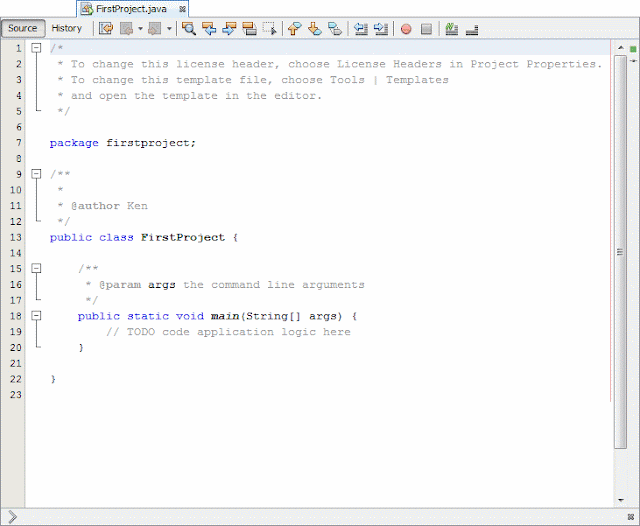Click the small close icon at bottom right
This screenshot has width=640, height=526.
click(631, 517)
